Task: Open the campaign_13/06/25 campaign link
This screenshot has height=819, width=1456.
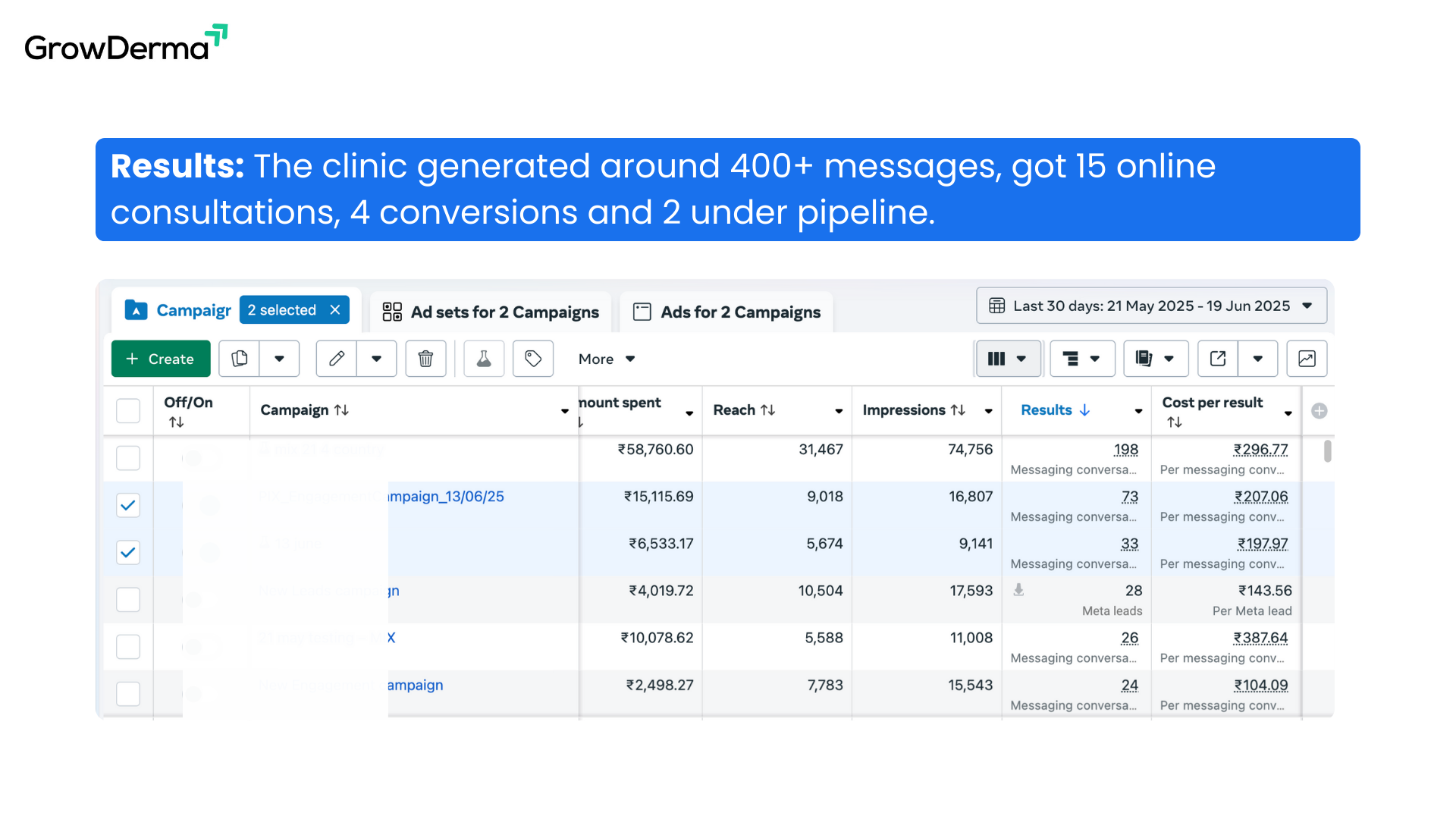Action: (x=446, y=497)
